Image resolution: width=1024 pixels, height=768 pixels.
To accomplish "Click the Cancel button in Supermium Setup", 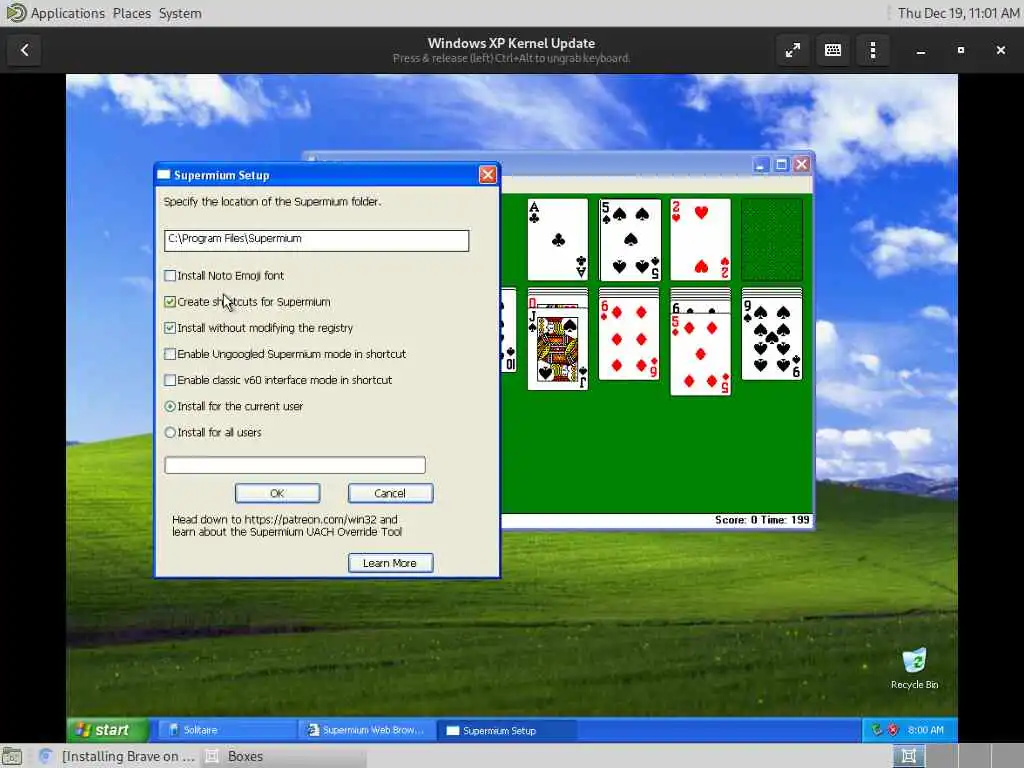I will [391, 493].
